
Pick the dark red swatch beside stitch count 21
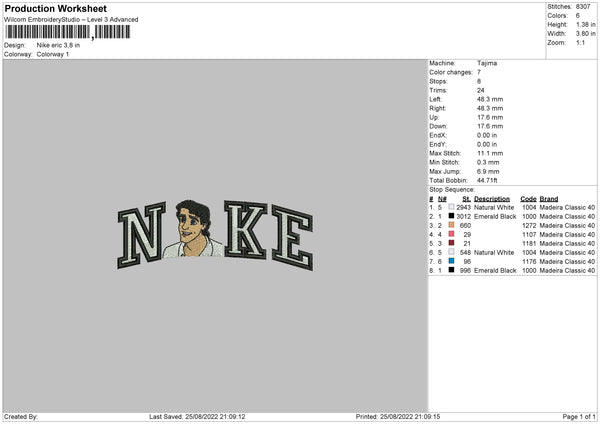pyautogui.click(x=451, y=243)
